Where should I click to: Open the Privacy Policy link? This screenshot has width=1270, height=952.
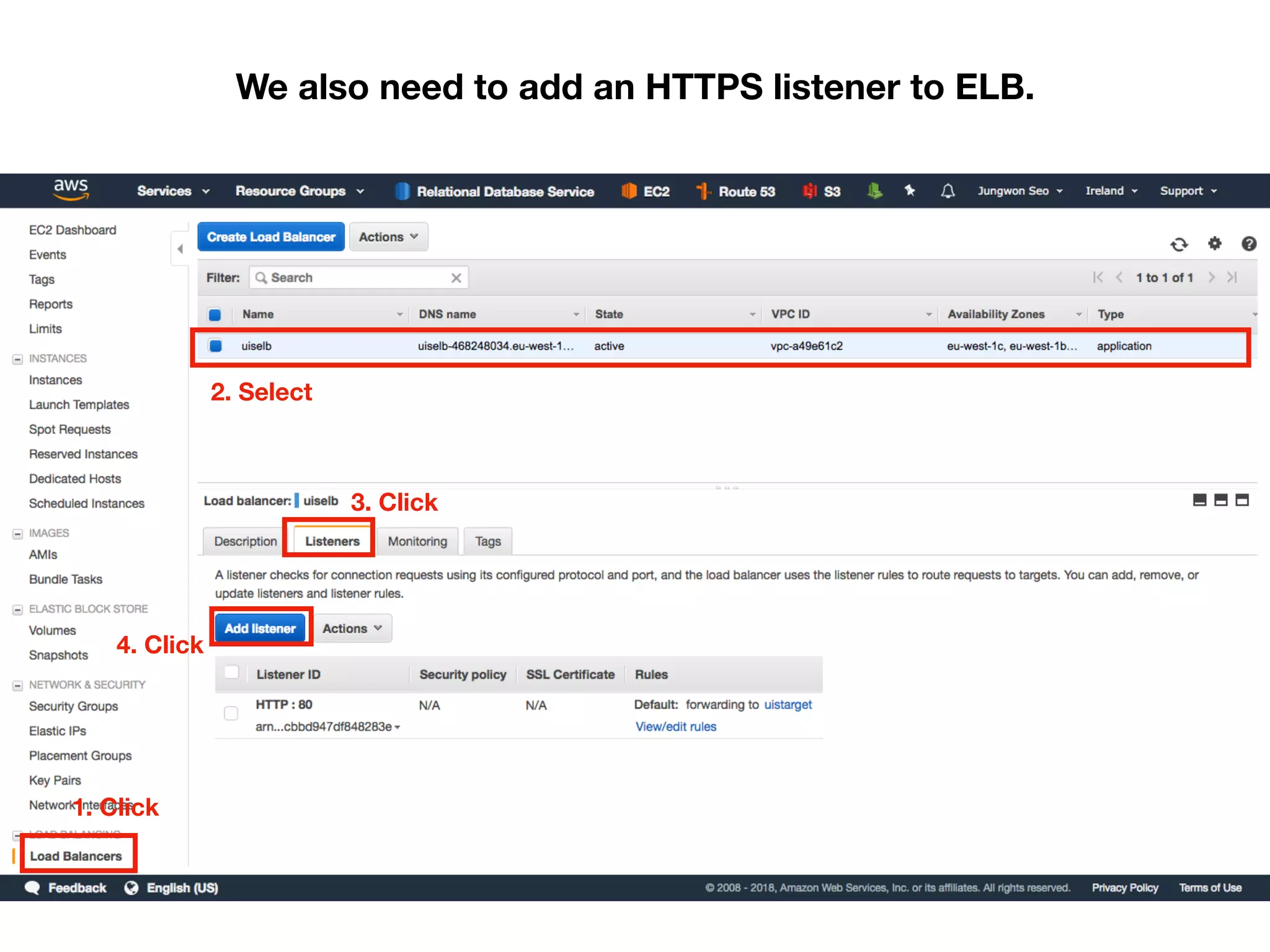pyautogui.click(x=1125, y=888)
